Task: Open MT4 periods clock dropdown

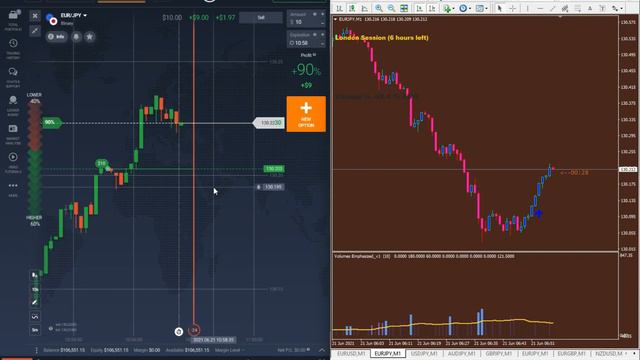Action: pyautogui.click(x=464, y=8)
